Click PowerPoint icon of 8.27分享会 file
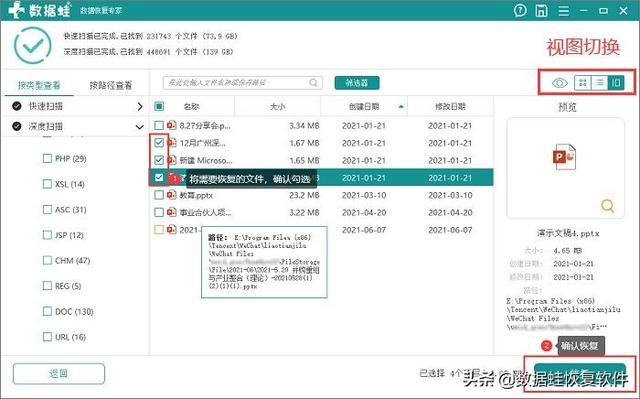The image size is (640, 399). 172,125
